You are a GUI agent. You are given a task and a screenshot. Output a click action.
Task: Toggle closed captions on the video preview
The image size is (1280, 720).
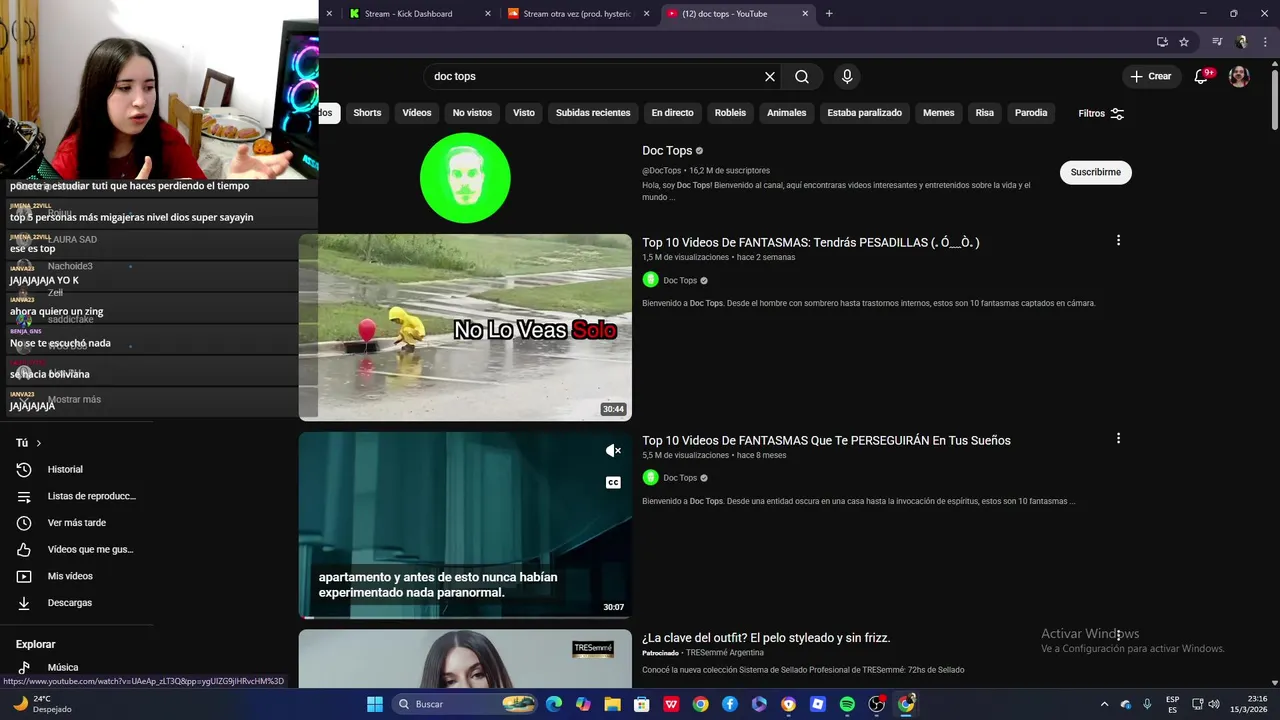(x=613, y=482)
